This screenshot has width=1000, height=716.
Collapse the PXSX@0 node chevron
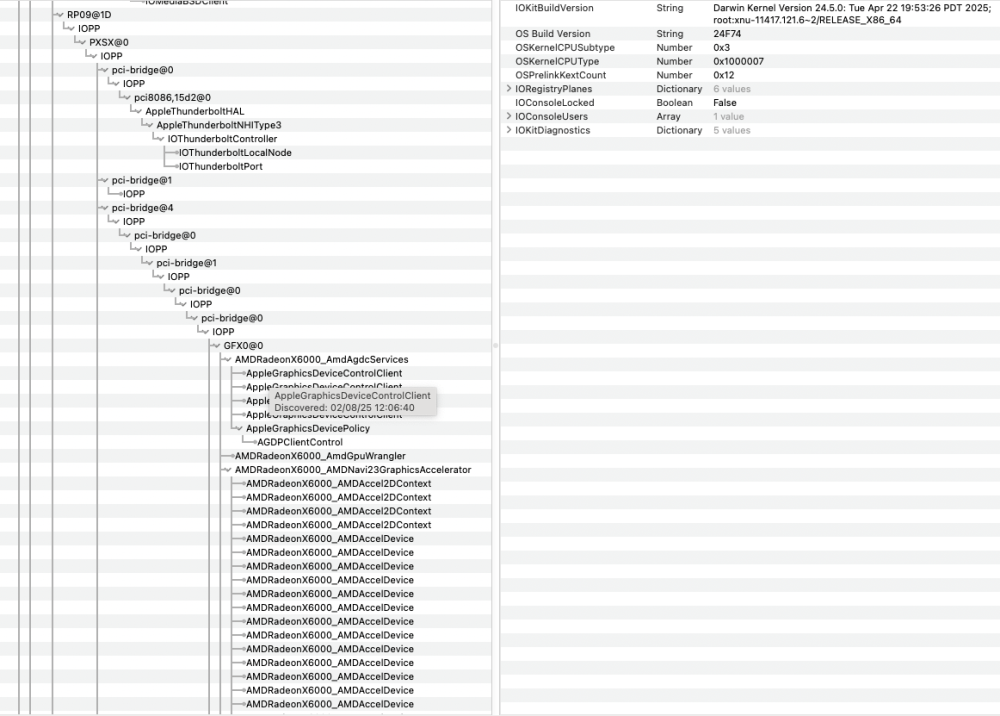coord(81,42)
